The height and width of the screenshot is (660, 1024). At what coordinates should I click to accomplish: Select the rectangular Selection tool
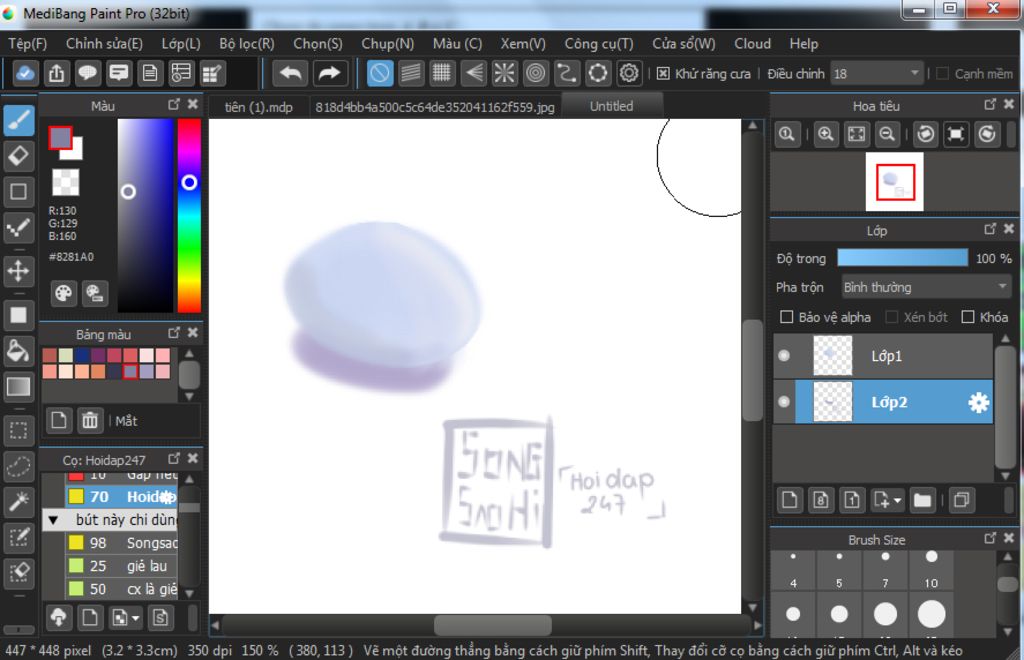click(18, 431)
